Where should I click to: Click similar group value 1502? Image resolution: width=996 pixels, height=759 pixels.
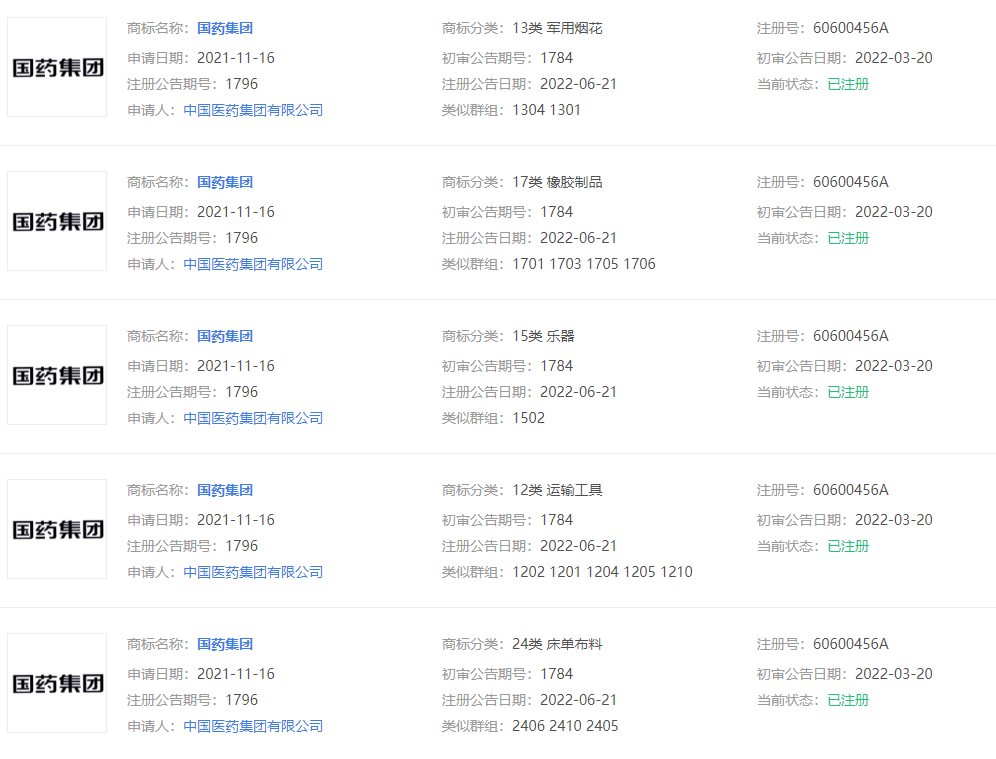[528, 419]
